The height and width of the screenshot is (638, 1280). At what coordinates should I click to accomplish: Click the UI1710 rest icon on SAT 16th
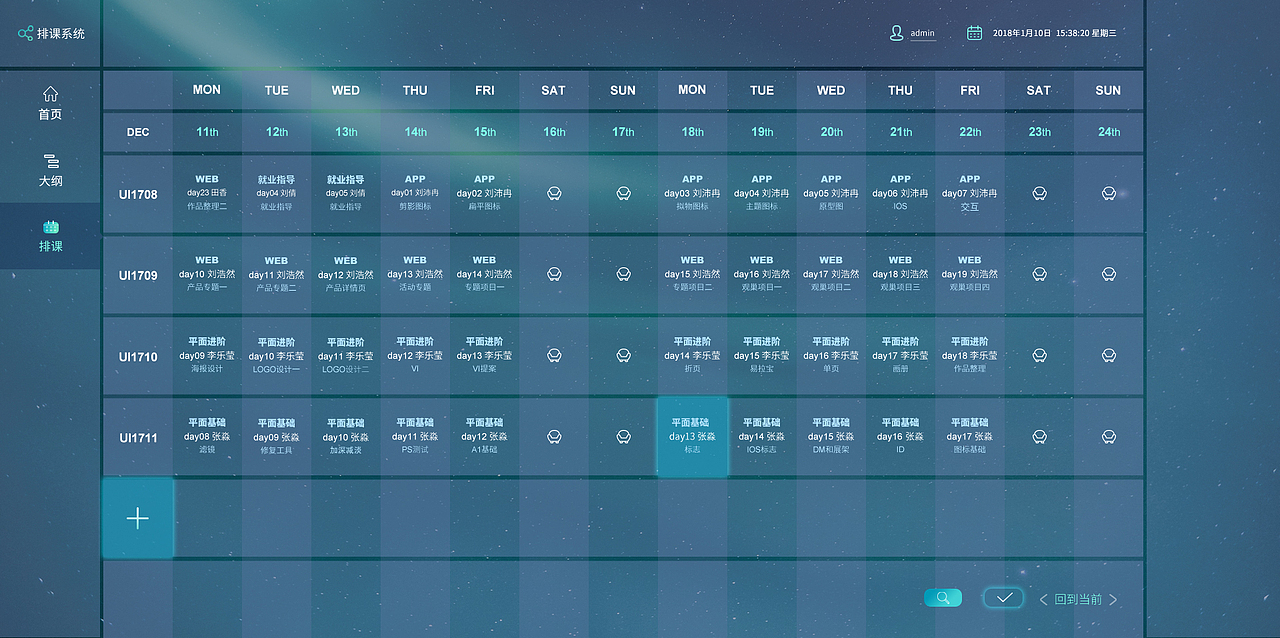[554, 355]
